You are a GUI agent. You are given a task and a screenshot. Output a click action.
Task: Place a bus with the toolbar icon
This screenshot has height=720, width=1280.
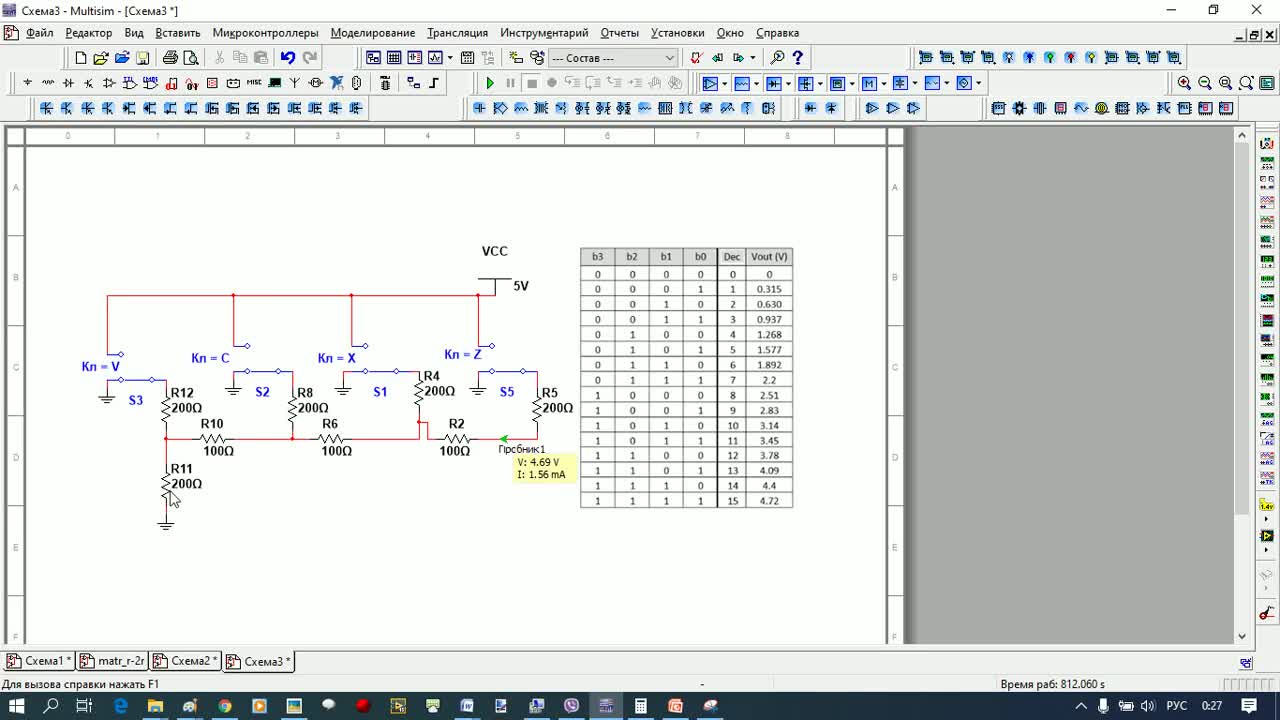coord(434,83)
